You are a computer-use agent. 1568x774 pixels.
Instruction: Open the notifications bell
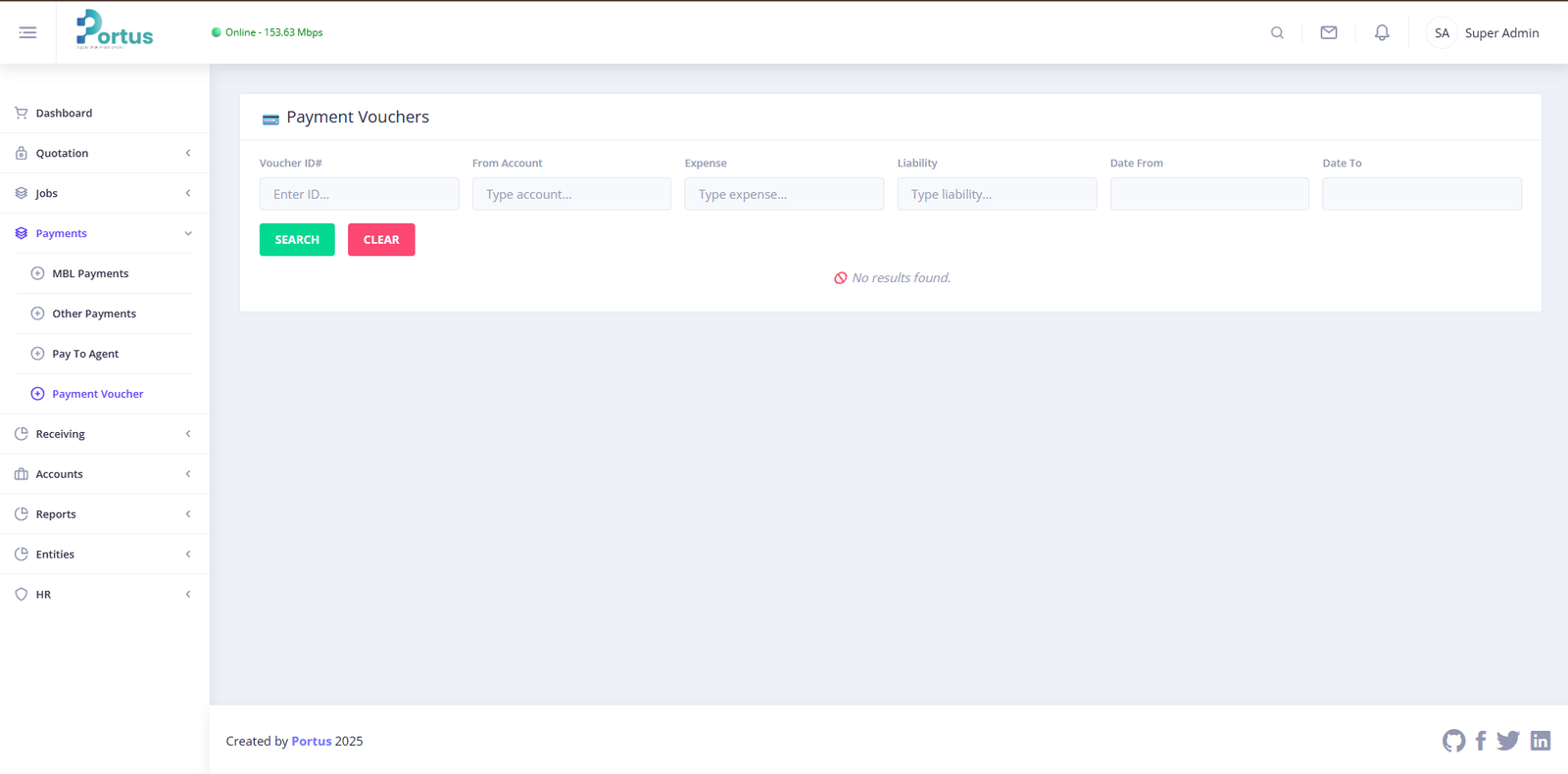coord(1382,32)
